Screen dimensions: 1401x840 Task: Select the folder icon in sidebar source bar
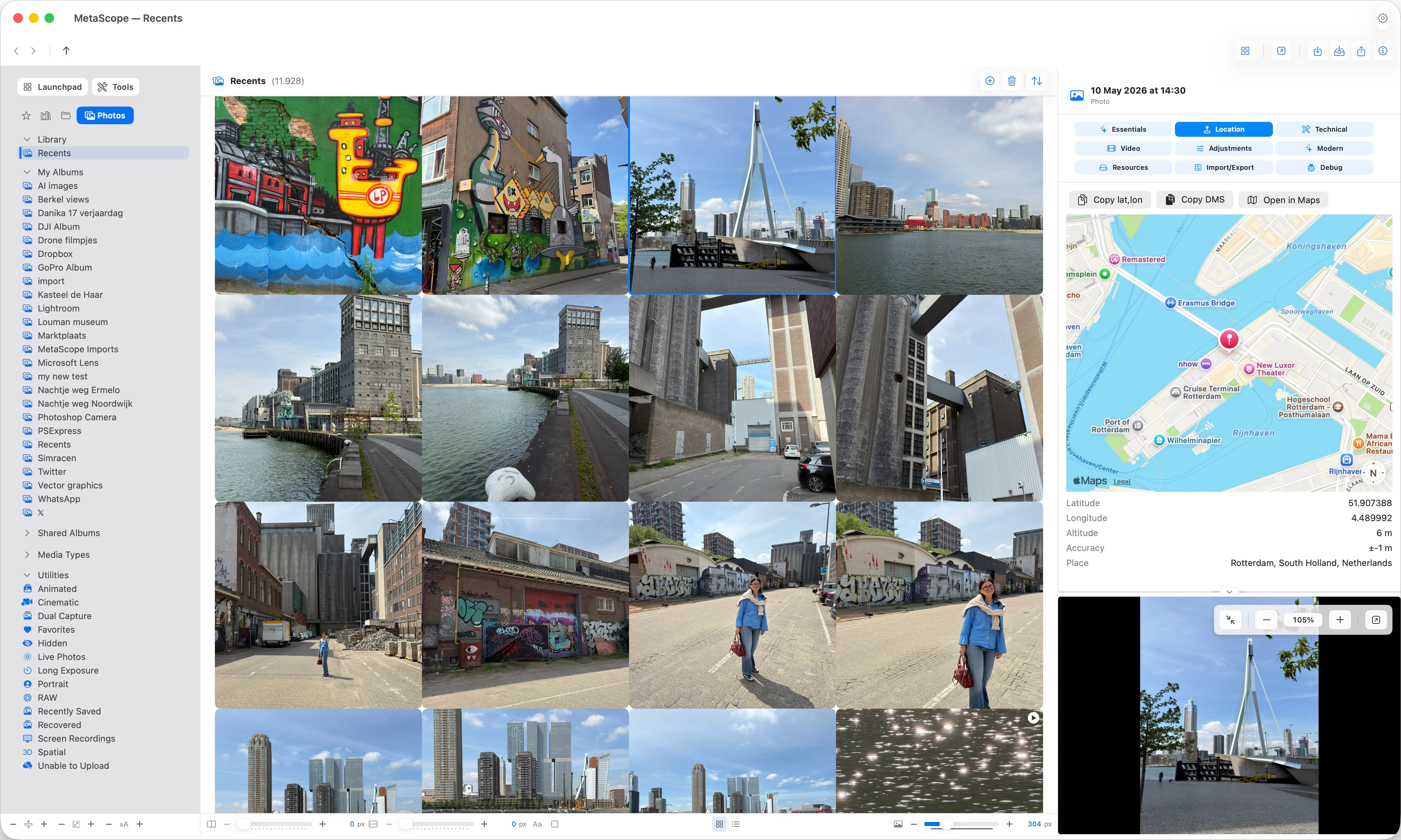(x=66, y=115)
